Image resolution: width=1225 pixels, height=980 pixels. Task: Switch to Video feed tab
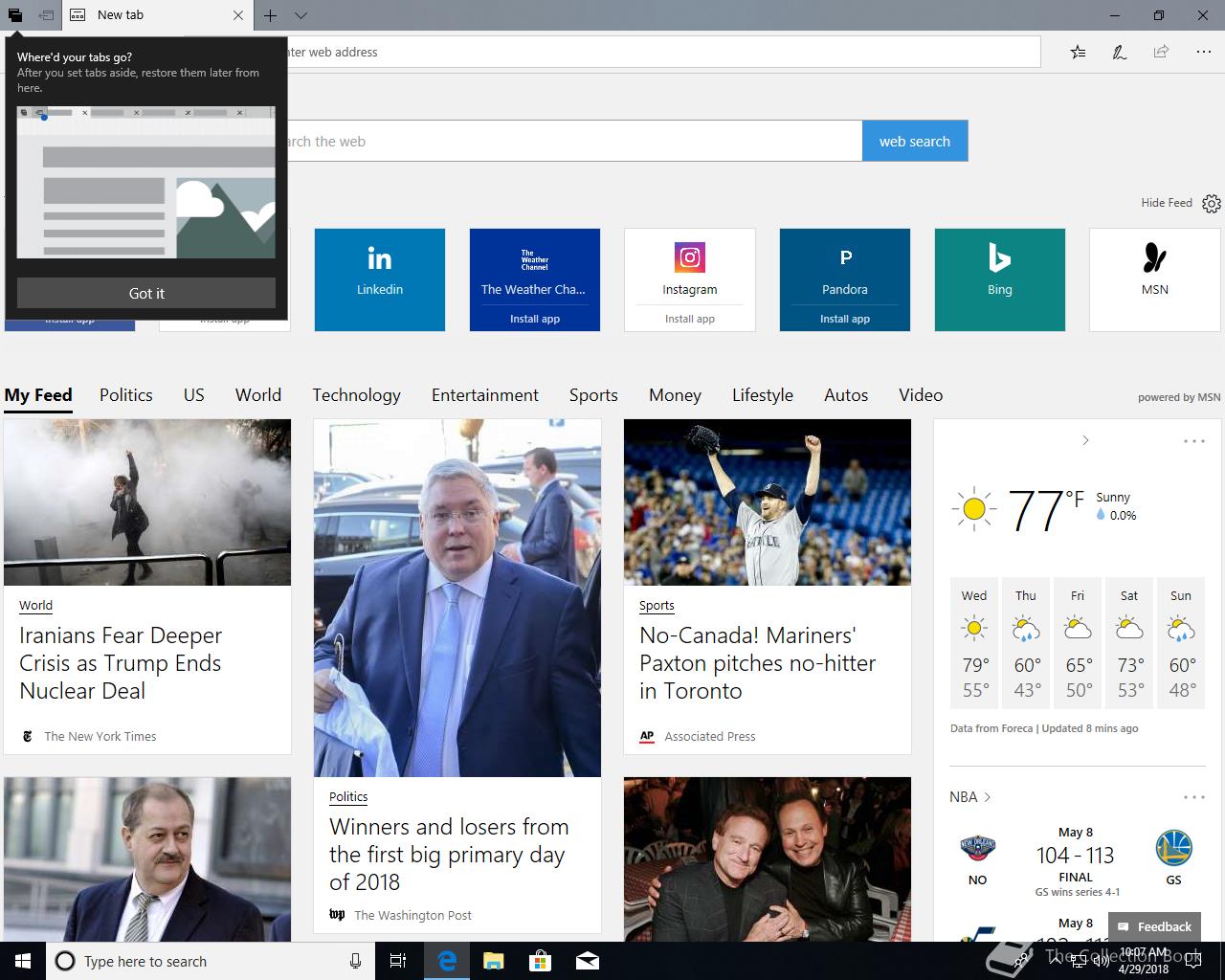(921, 395)
